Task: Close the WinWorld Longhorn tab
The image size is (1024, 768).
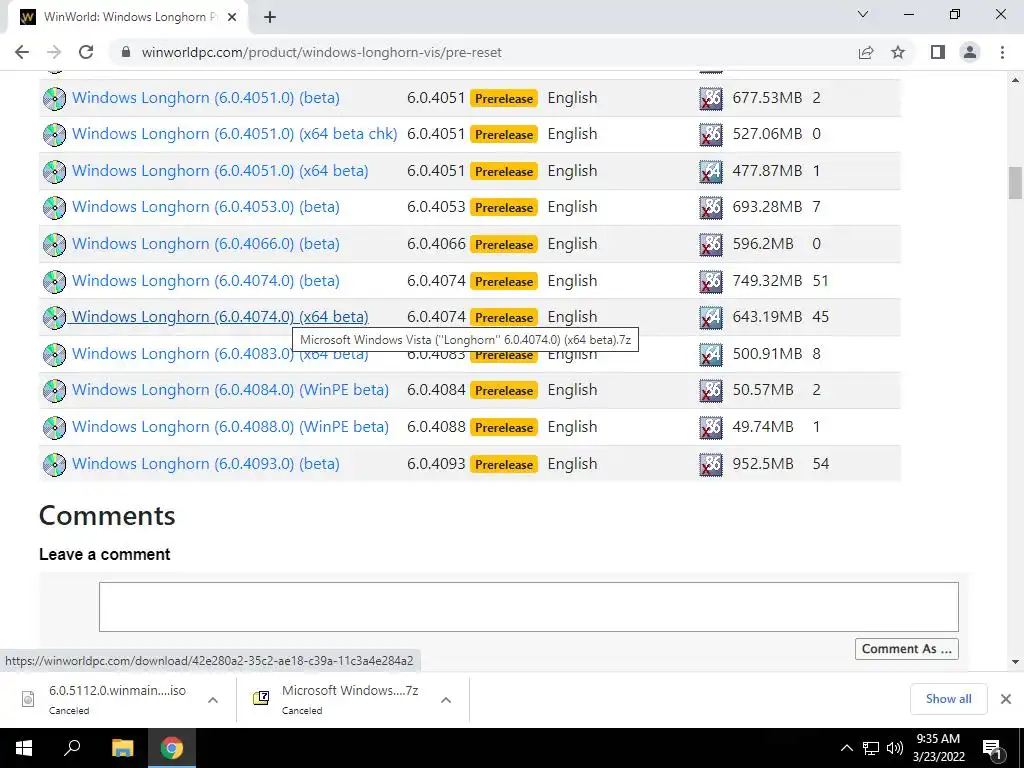Action: pyautogui.click(x=231, y=18)
